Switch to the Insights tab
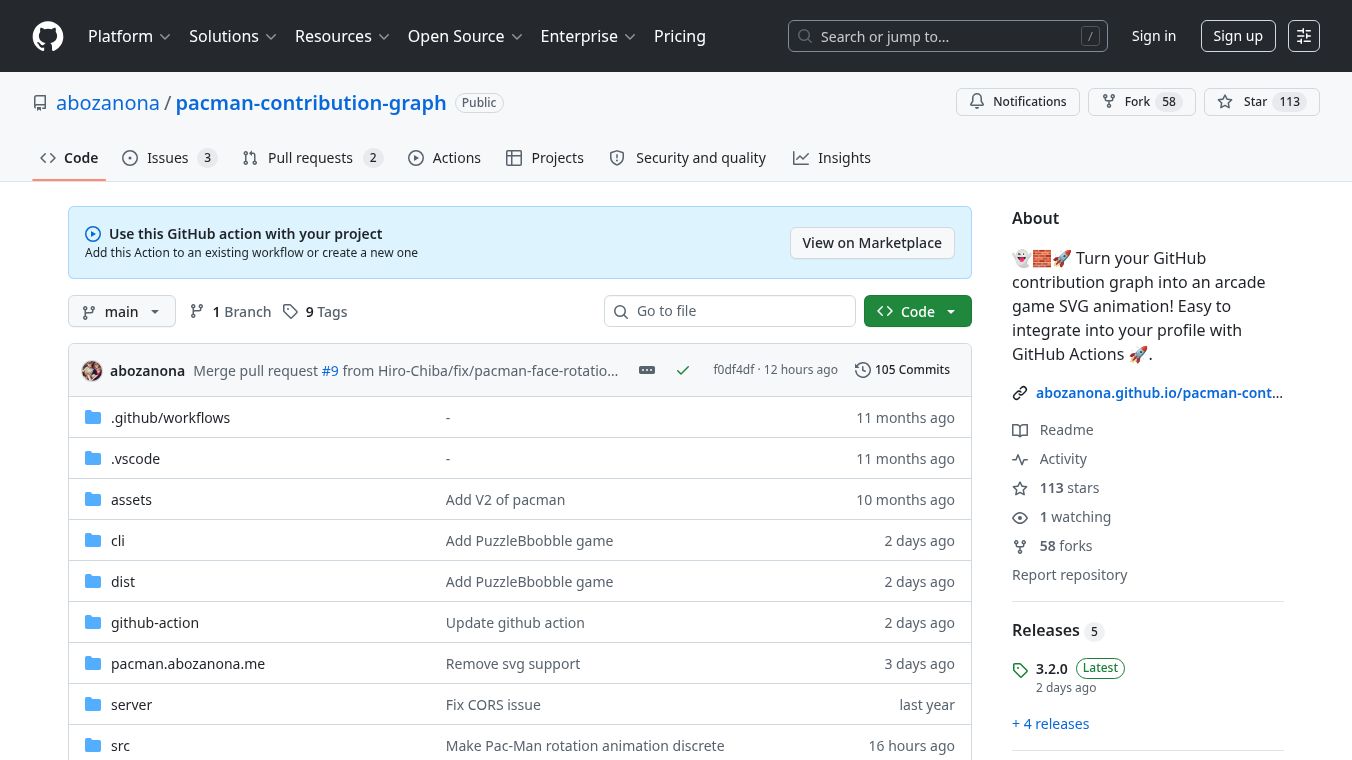 832,158
